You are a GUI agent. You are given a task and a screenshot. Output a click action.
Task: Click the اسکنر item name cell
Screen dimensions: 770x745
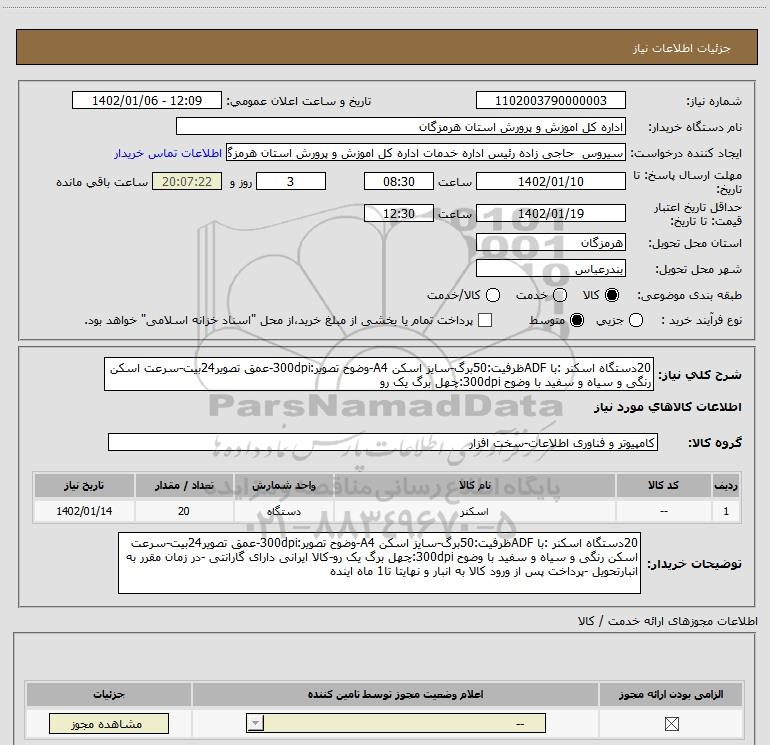click(x=474, y=511)
